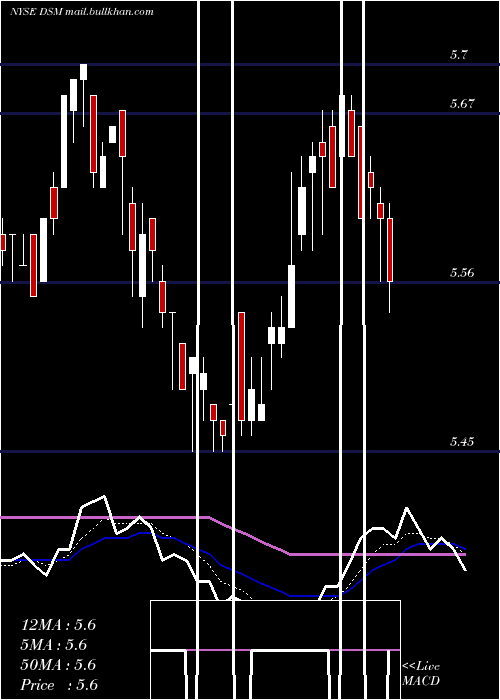Click the 5.45 price level label
Viewport: 500px width, 700px height.
tap(462, 442)
